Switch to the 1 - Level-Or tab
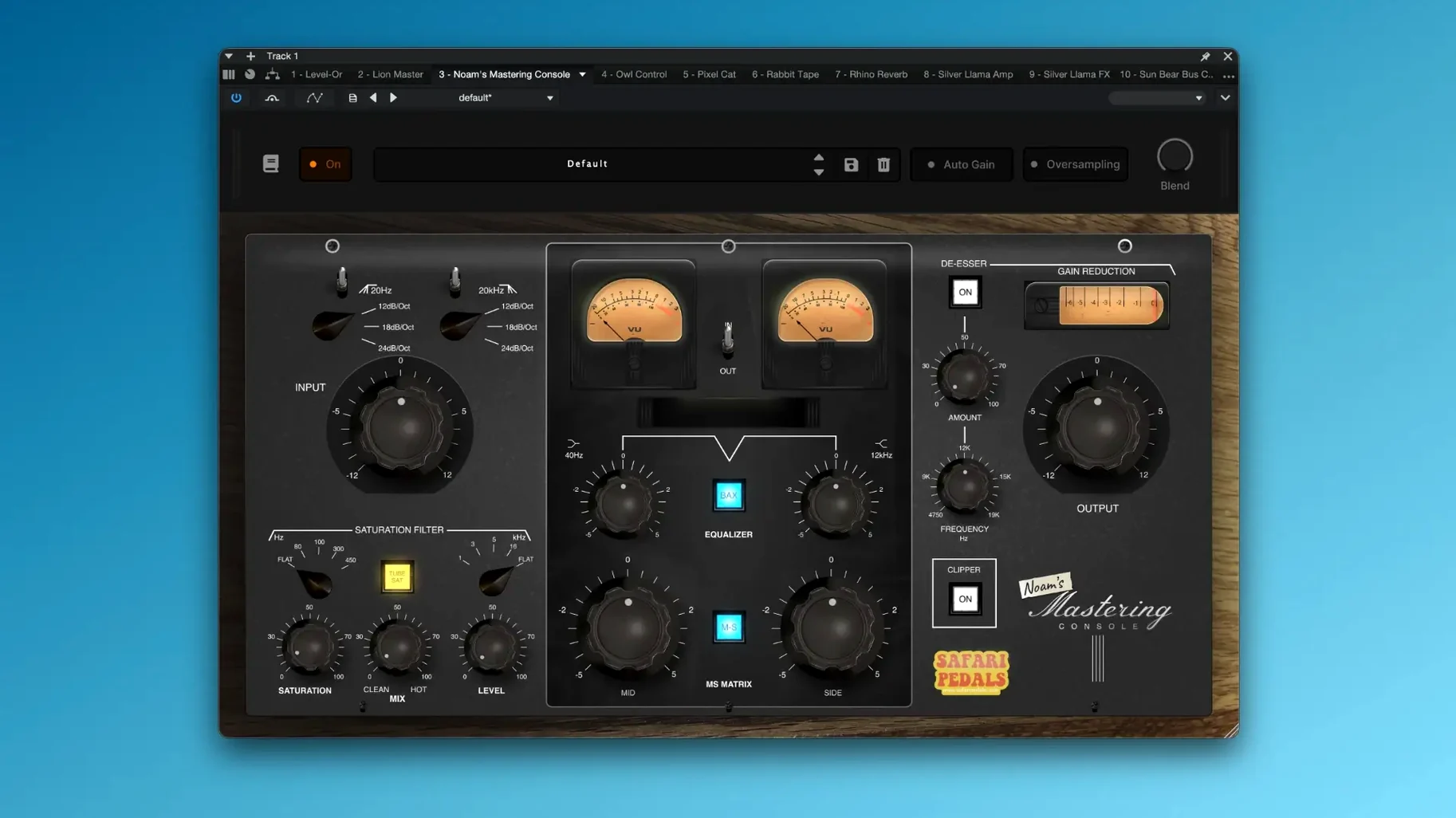 pyautogui.click(x=317, y=75)
